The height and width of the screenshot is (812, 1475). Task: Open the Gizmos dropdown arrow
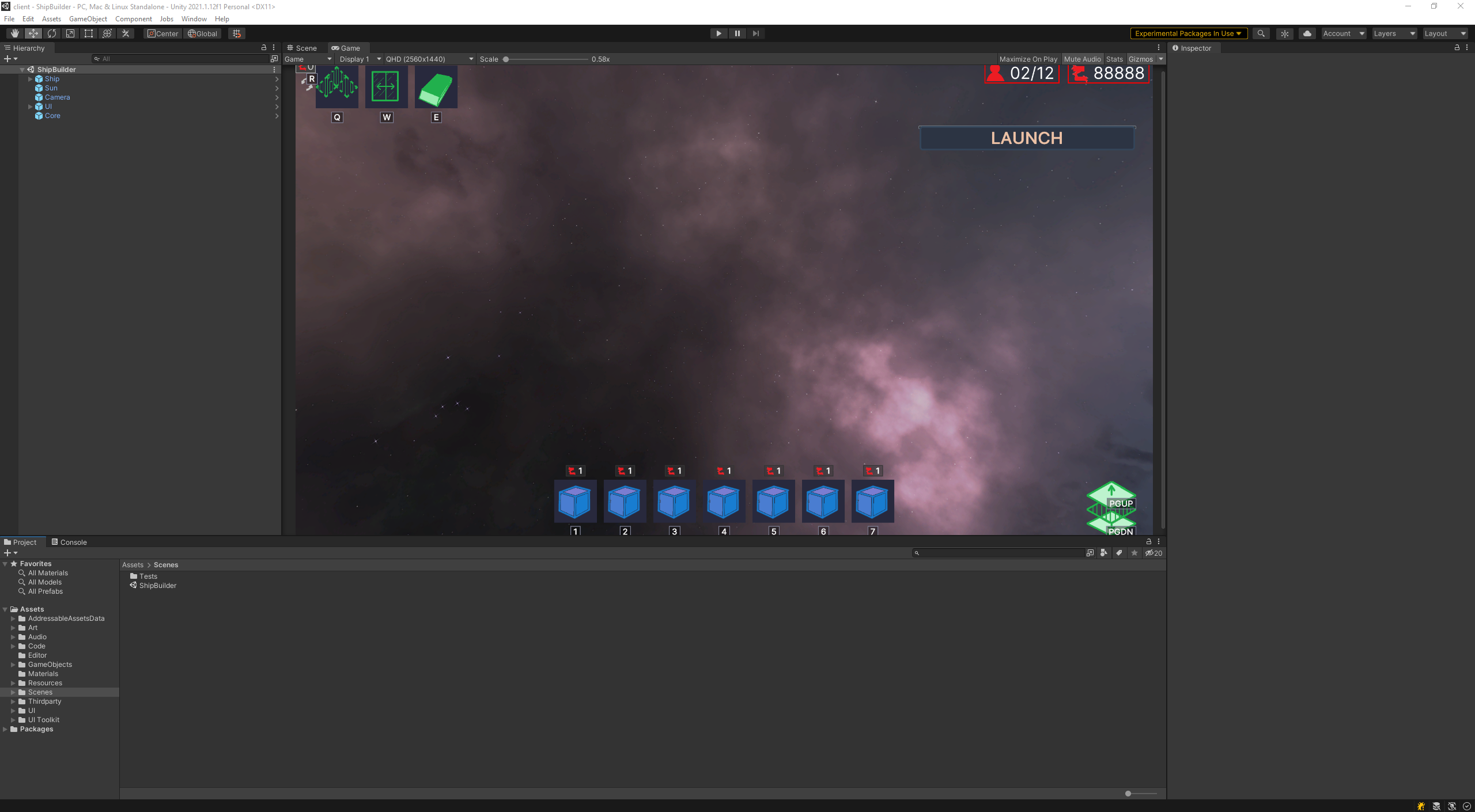tap(1161, 59)
